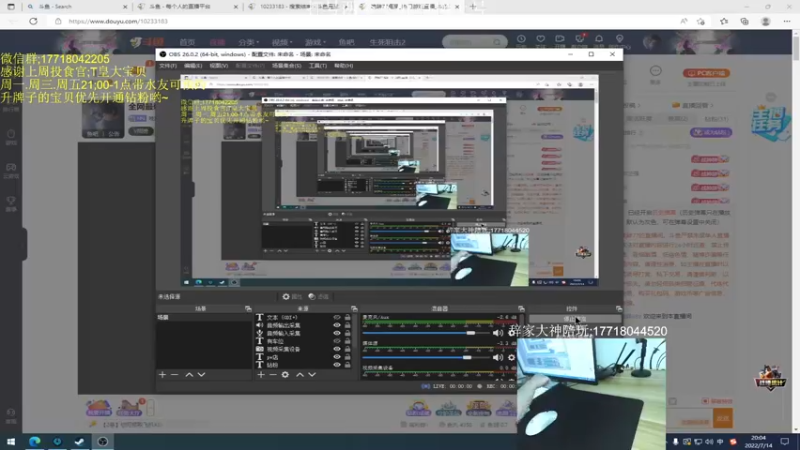Pop out the Scenes dock panel
The width and height of the screenshot is (800, 450).
[x=248, y=309]
